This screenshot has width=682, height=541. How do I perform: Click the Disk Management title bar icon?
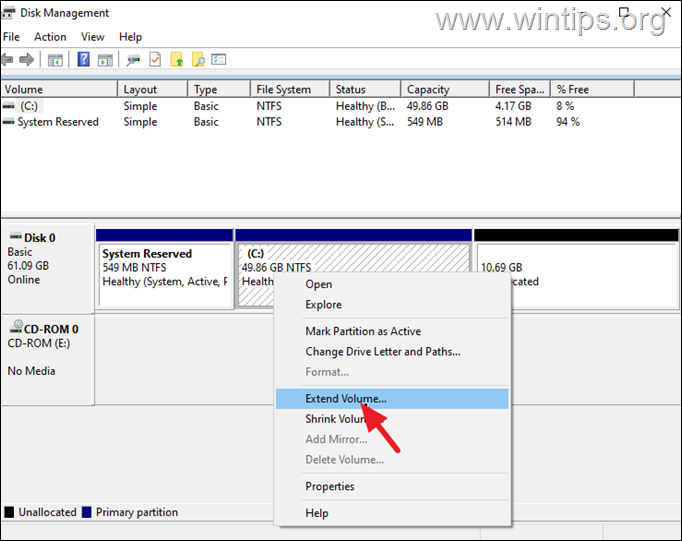pyautogui.click(x=8, y=13)
